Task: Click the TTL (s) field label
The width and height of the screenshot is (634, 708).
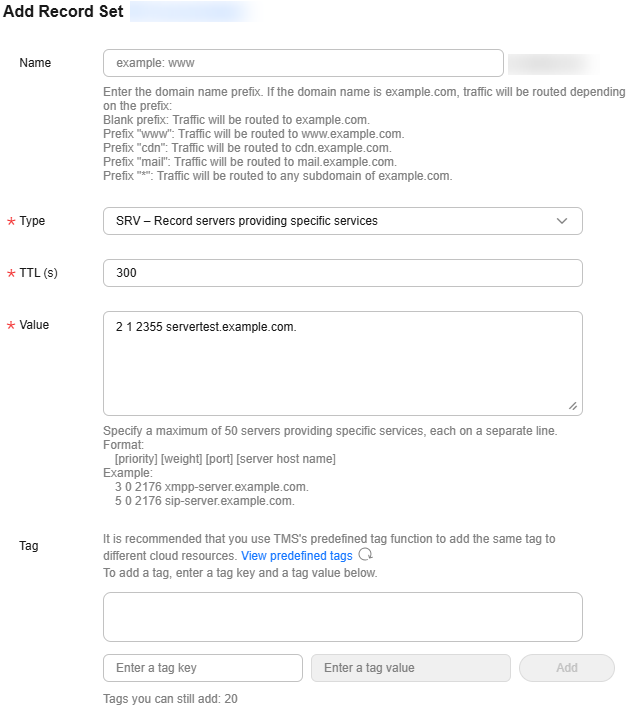Action: click(x=38, y=273)
